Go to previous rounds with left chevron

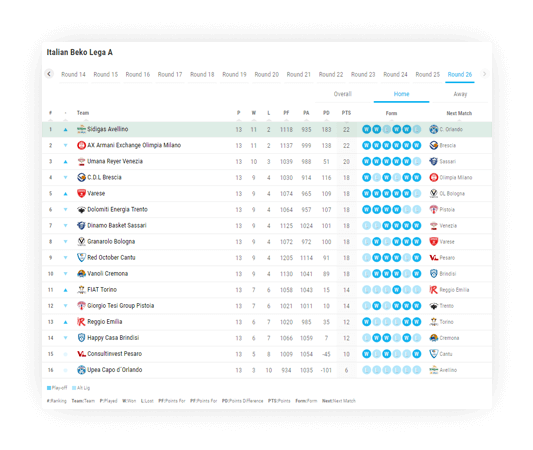[49, 74]
